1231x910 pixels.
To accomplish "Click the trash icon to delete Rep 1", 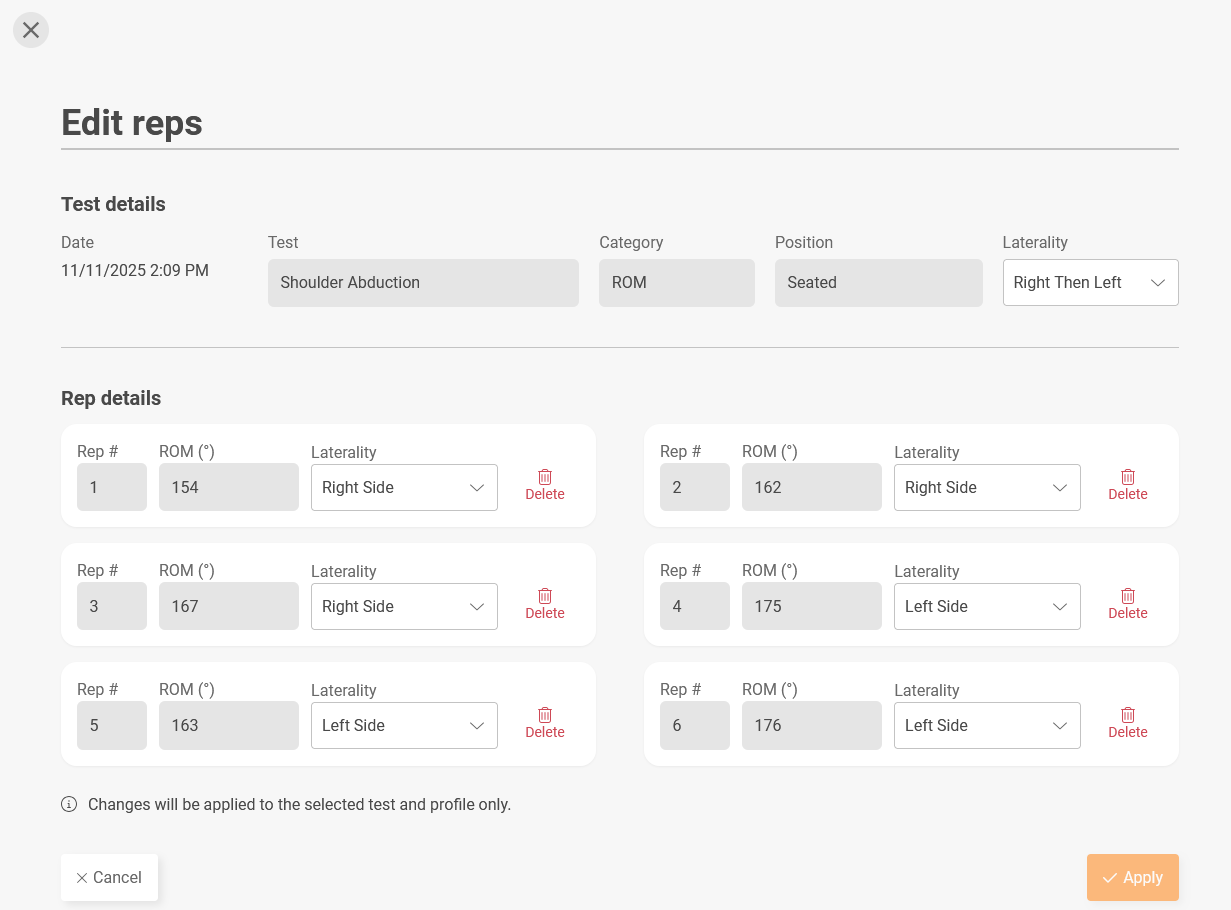I will pos(545,477).
